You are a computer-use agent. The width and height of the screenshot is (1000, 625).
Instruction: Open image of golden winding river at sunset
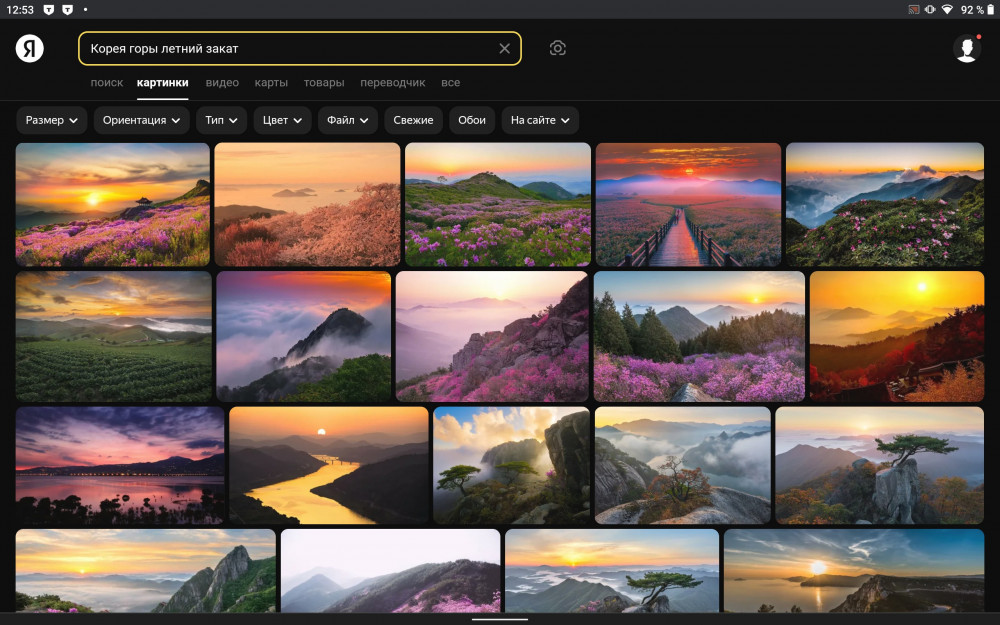click(329, 466)
